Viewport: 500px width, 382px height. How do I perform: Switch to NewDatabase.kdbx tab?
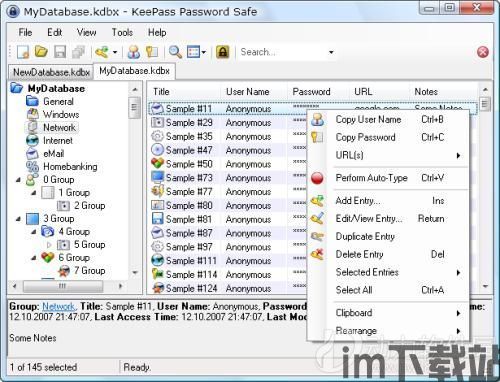point(51,72)
